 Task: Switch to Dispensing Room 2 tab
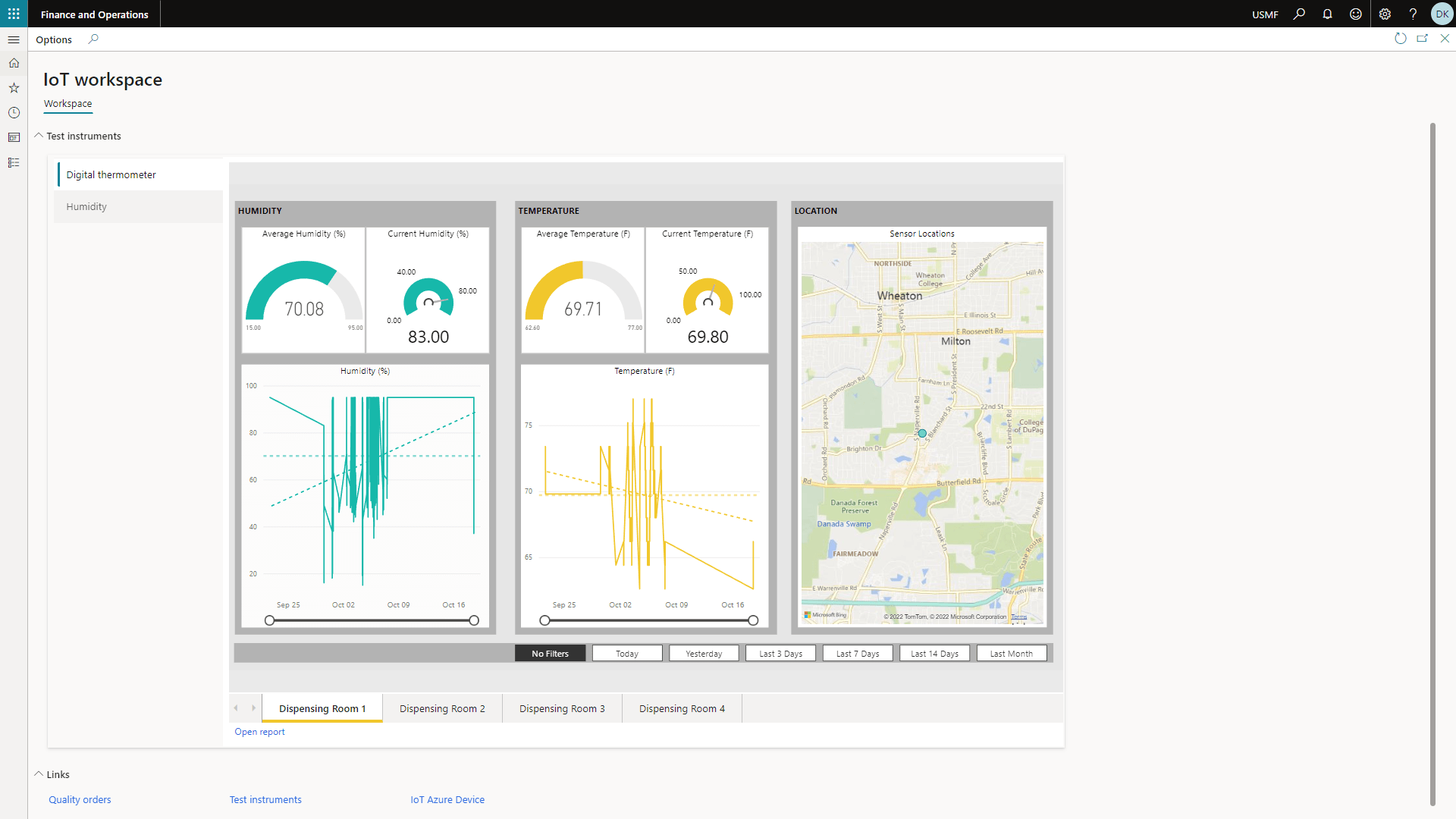442,708
